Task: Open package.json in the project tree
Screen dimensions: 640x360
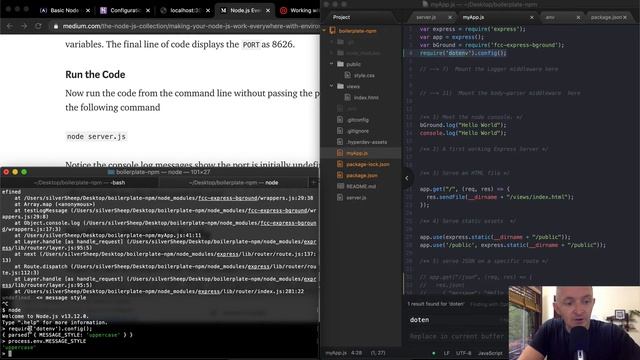Action: coord(362,175)
